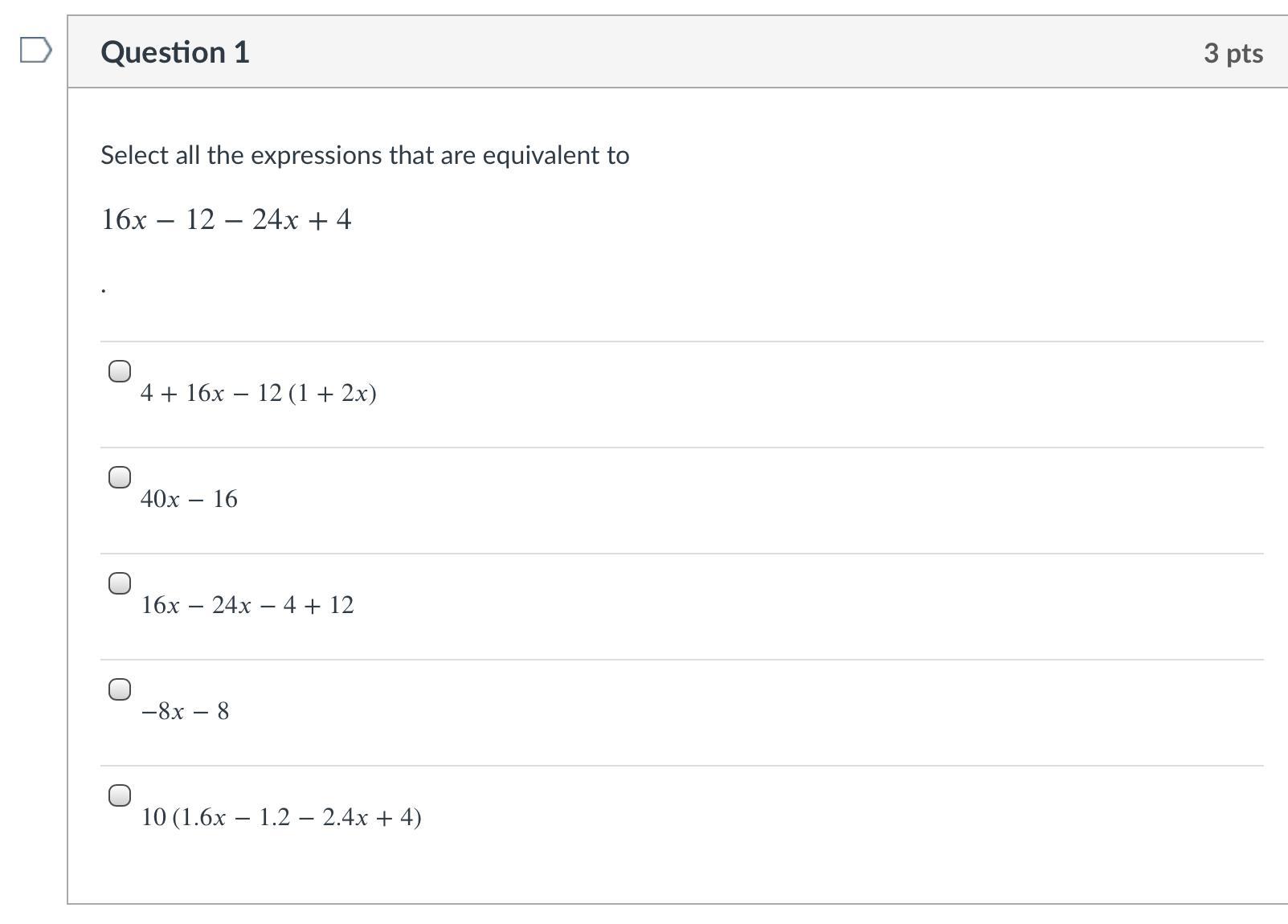Select the checkbox for 16x − 24x − 4 + 12

(120, 583)
